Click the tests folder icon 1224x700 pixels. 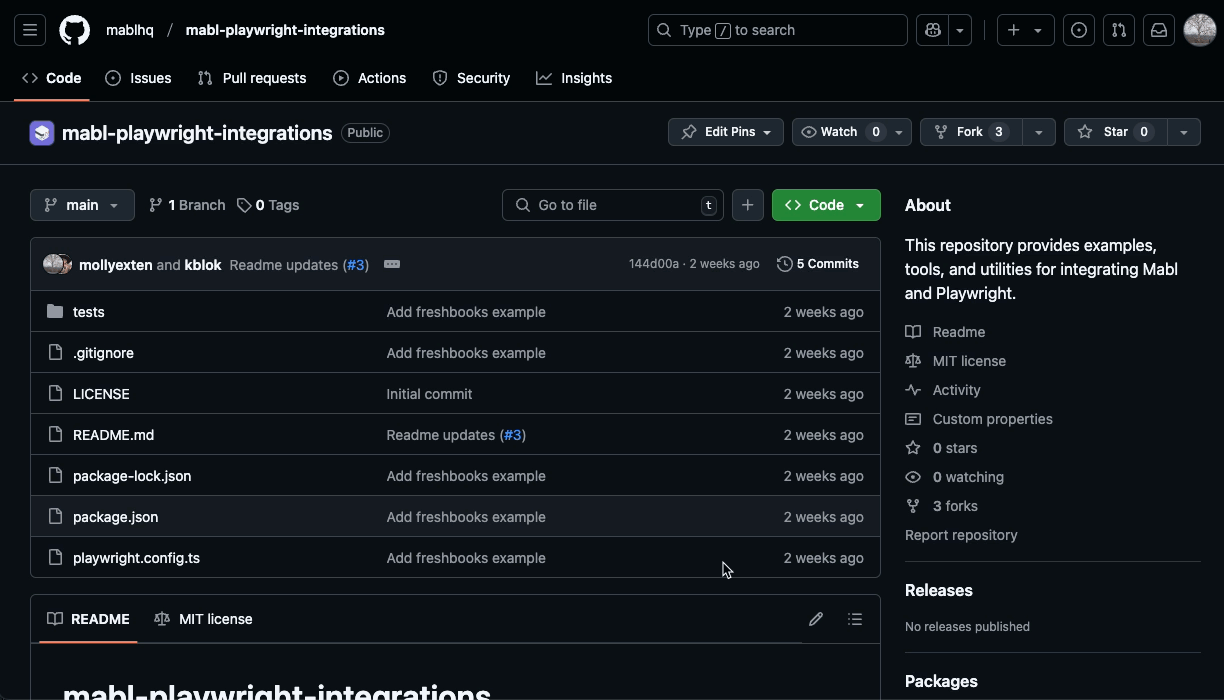[55, 312]
